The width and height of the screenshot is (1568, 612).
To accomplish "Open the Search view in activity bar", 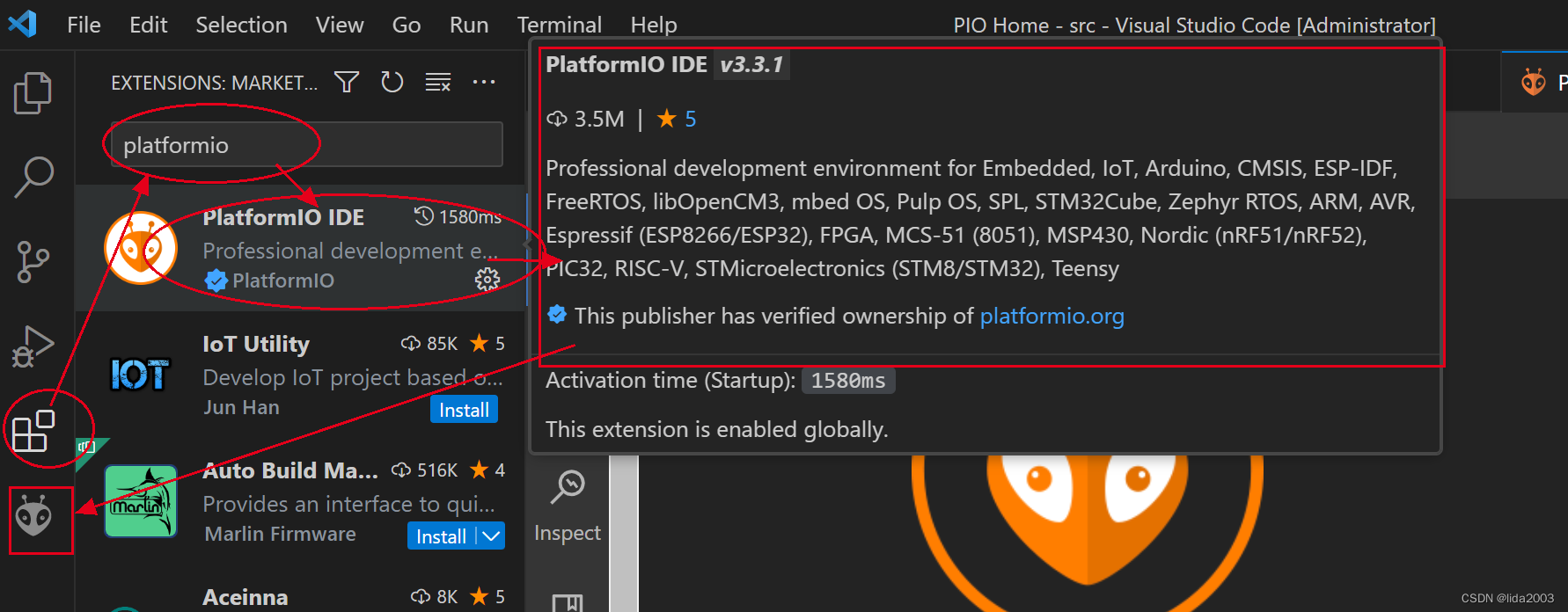I will pos(33,177).
